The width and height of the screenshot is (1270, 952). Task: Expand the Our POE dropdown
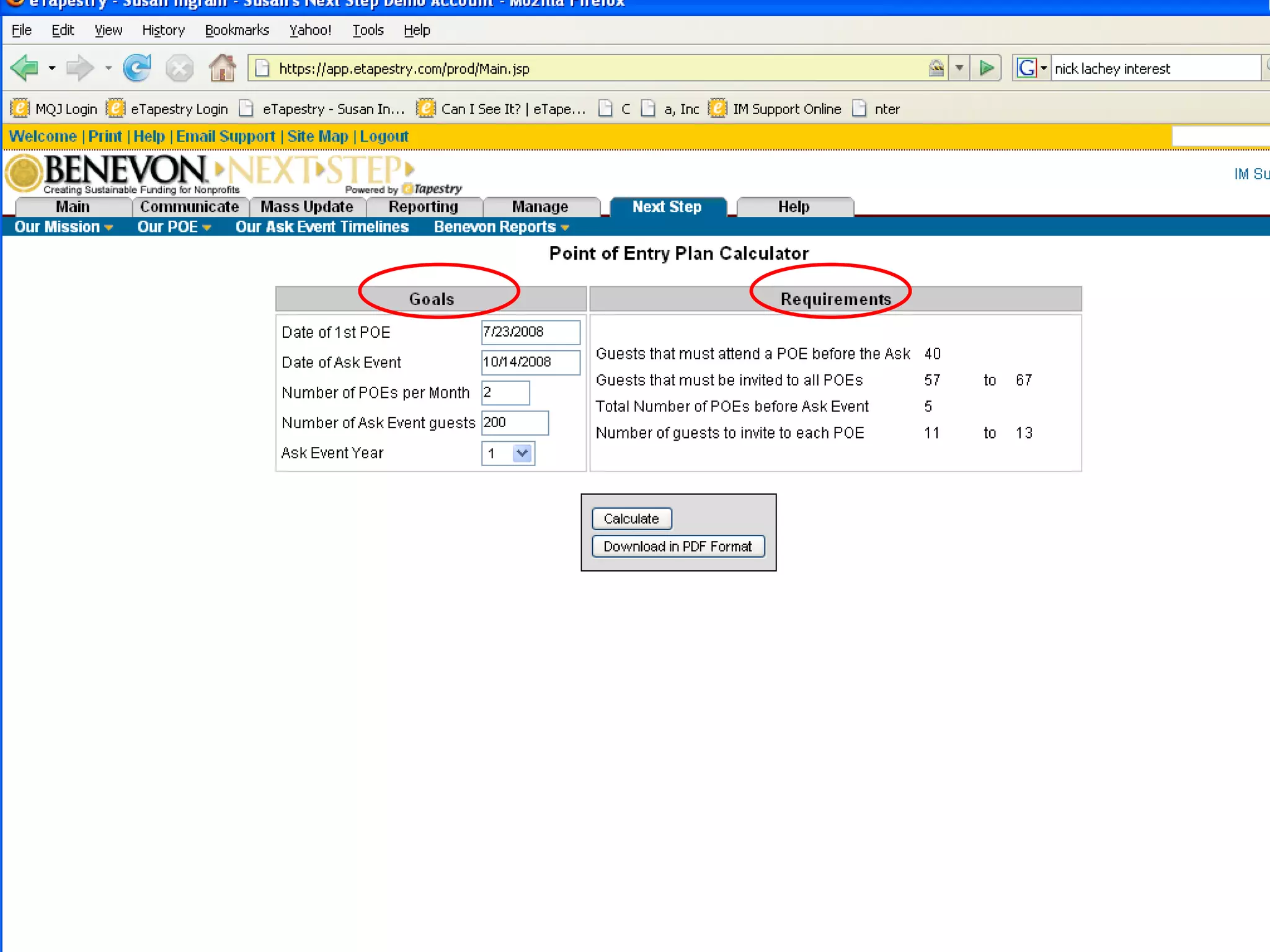pos(174,227)
